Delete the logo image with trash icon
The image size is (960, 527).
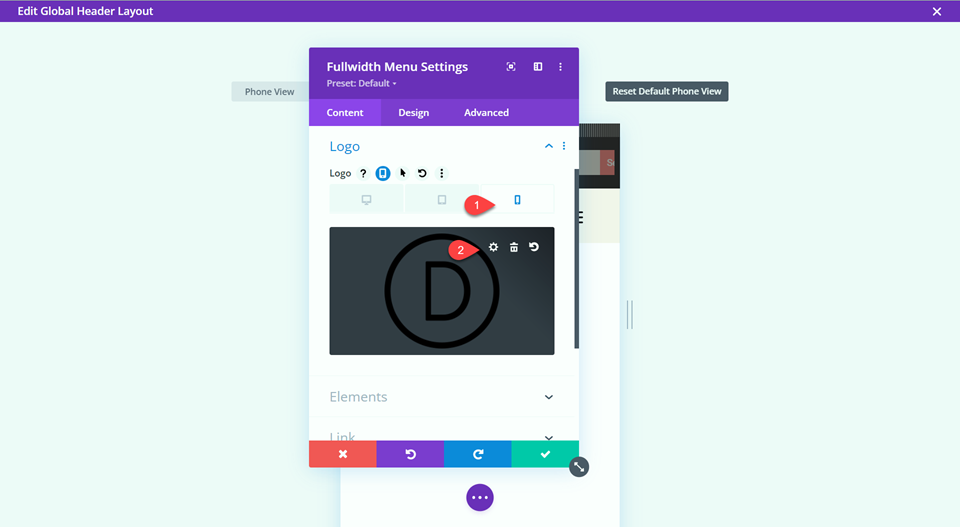[514, 247]
